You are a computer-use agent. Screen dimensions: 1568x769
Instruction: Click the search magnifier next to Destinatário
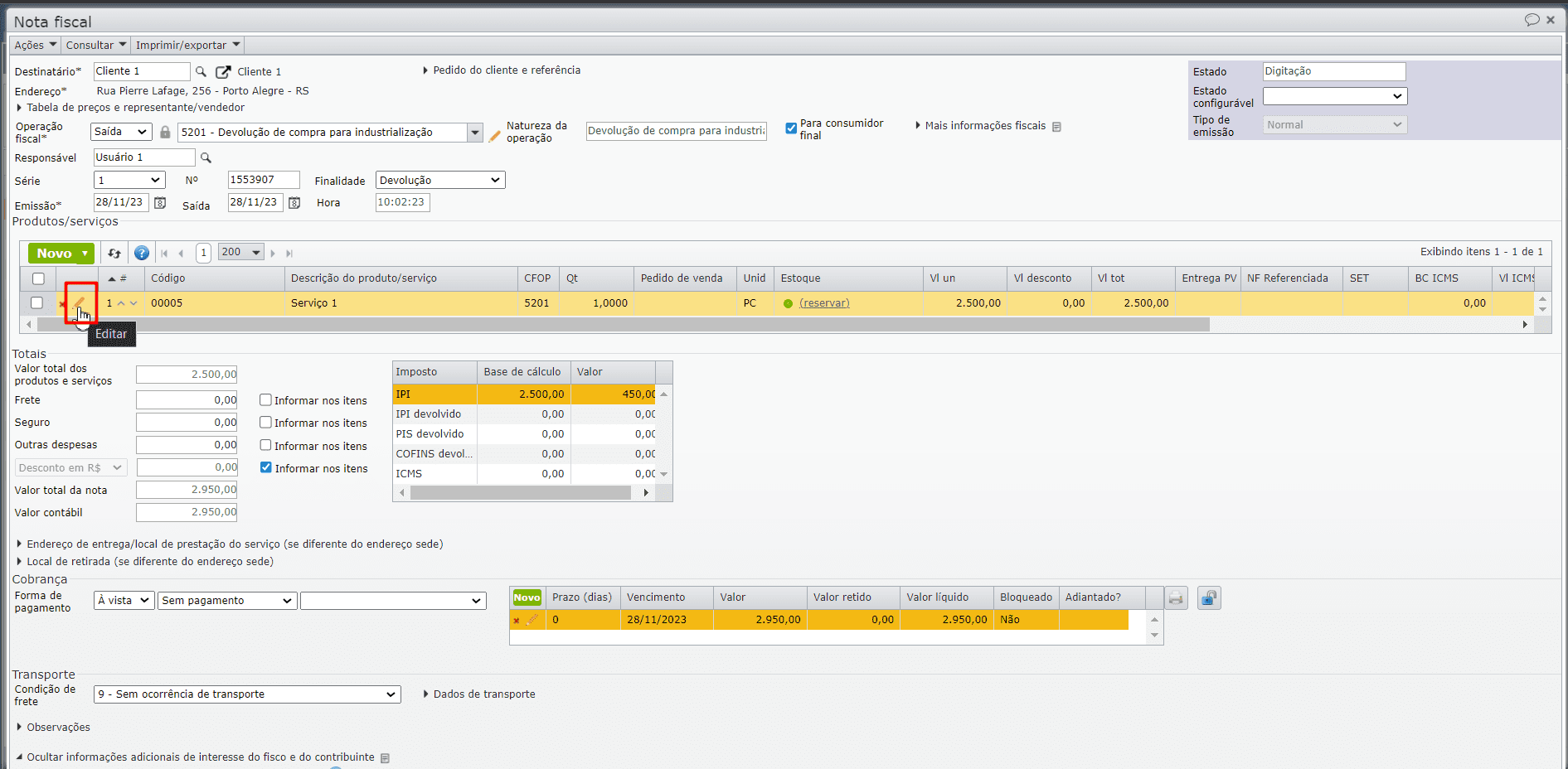coord(201,72)
